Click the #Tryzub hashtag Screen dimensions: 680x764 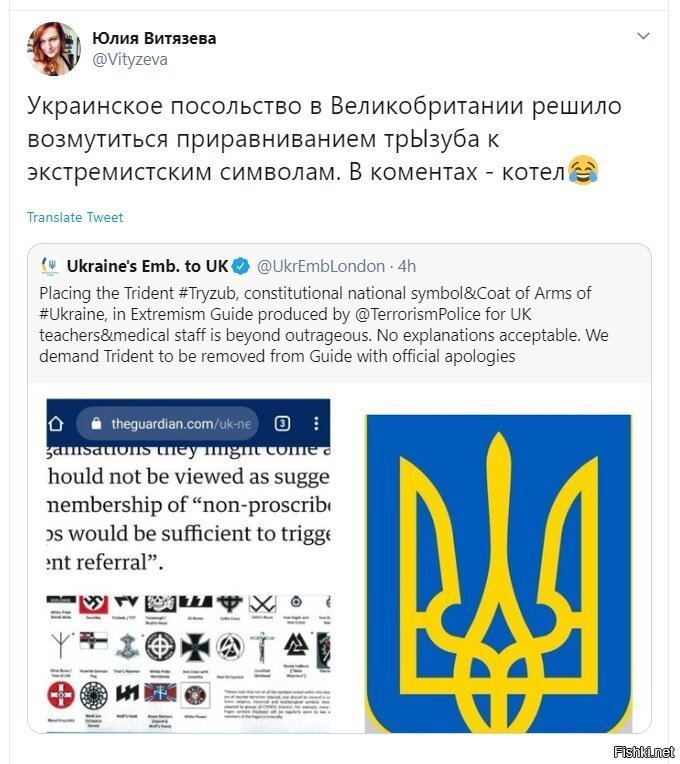coord(208,293)
